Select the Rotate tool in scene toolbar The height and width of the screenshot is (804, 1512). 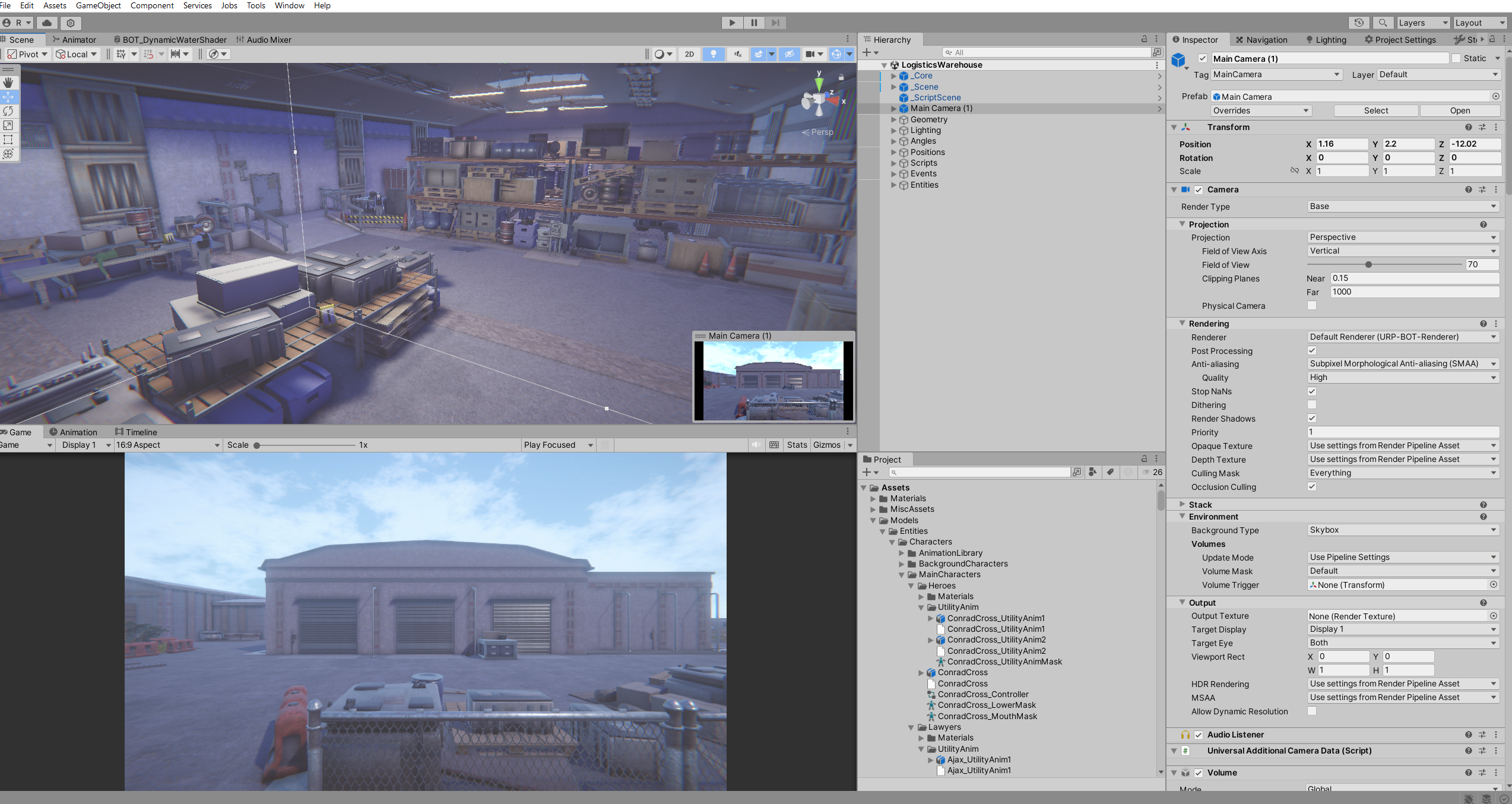coord(8,111)
